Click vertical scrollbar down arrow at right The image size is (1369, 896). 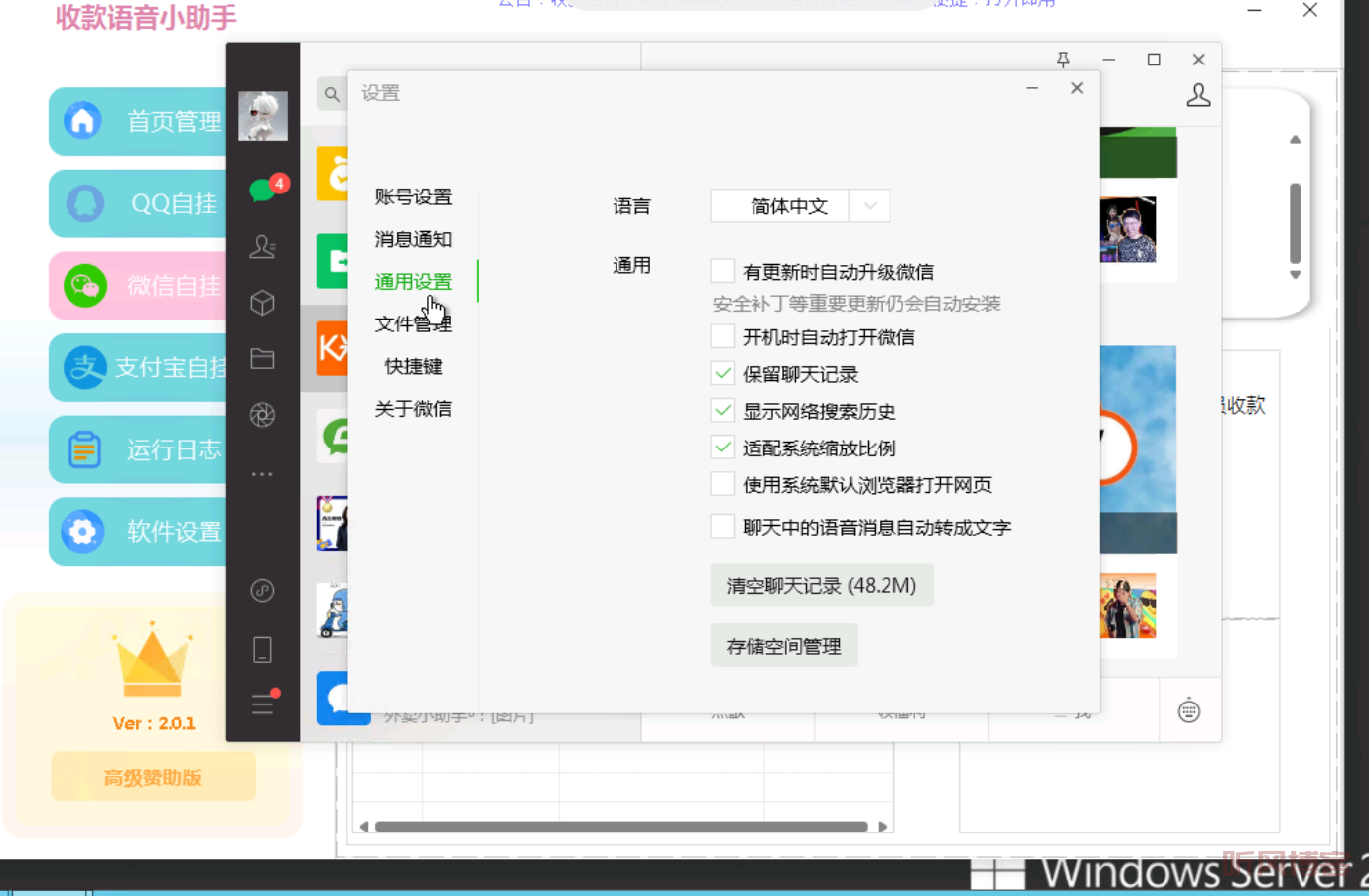pos(1295,275)
